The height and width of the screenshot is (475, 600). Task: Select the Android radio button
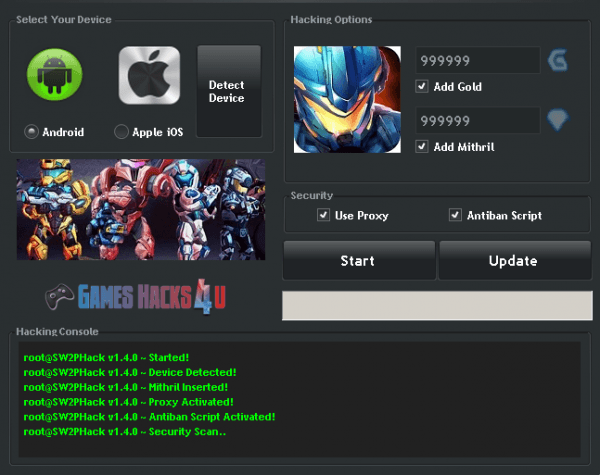tap(32, 132)
